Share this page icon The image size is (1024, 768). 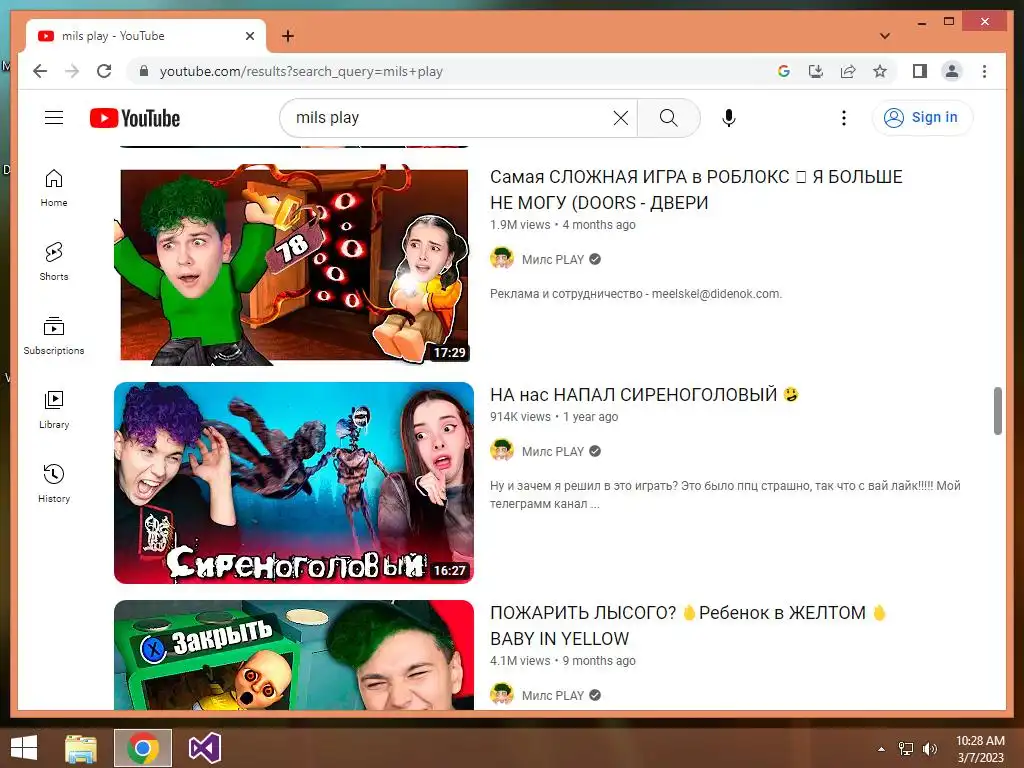pyautogui.click(x=848, y=71)
